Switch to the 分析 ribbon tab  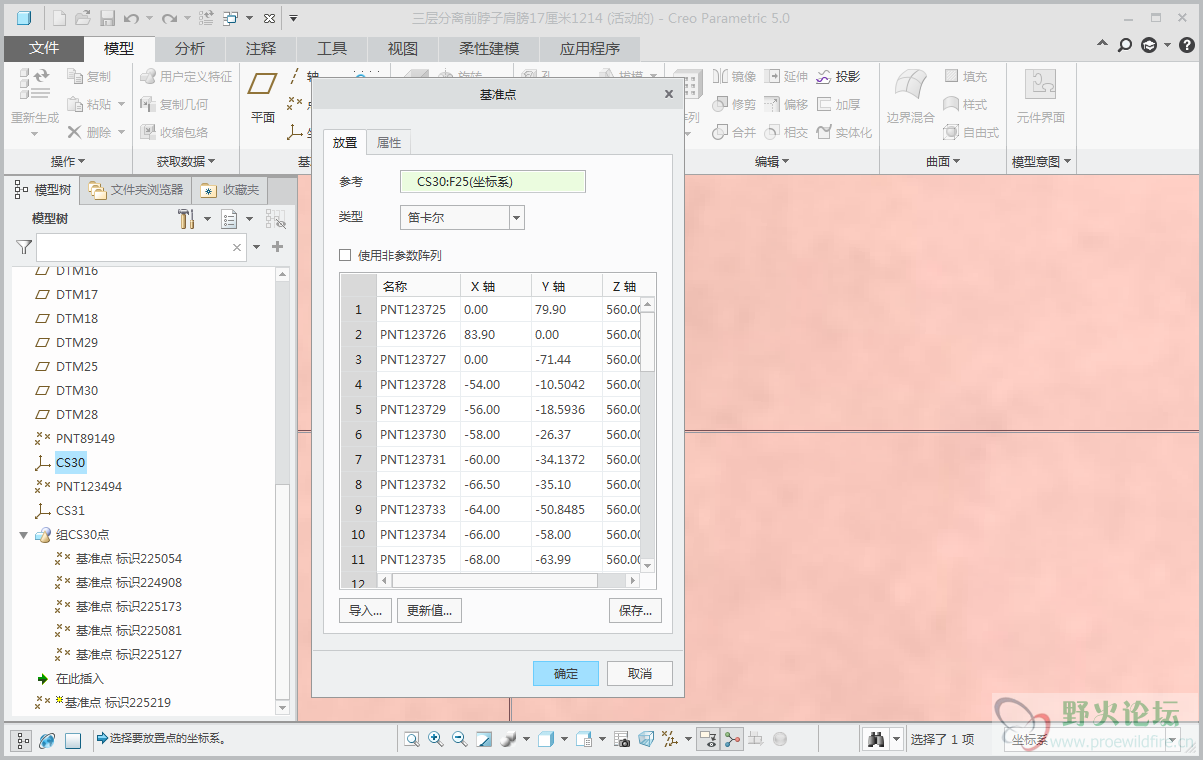click(190, 48)
